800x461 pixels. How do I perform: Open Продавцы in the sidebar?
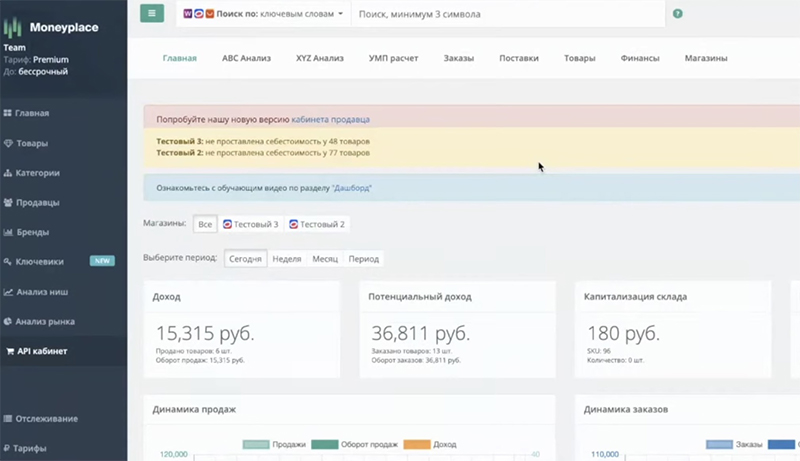coord(37,202)
